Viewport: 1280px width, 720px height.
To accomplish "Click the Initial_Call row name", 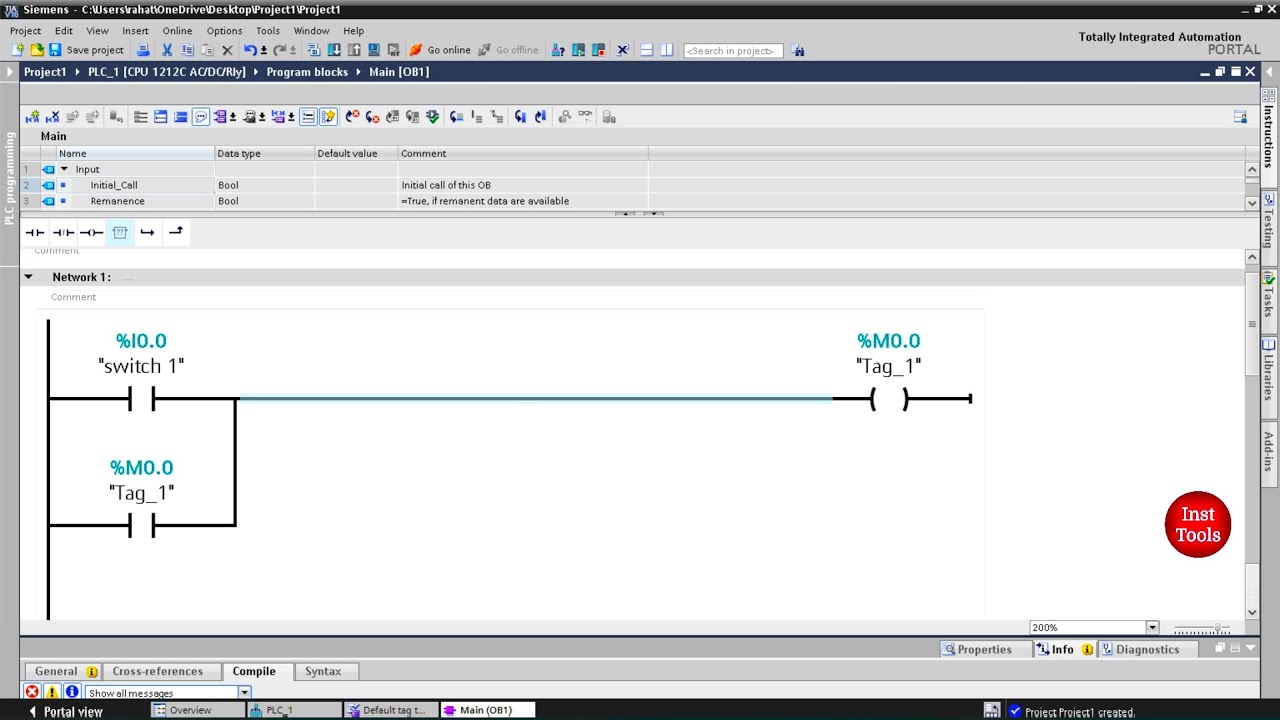I will click(114, 185).
